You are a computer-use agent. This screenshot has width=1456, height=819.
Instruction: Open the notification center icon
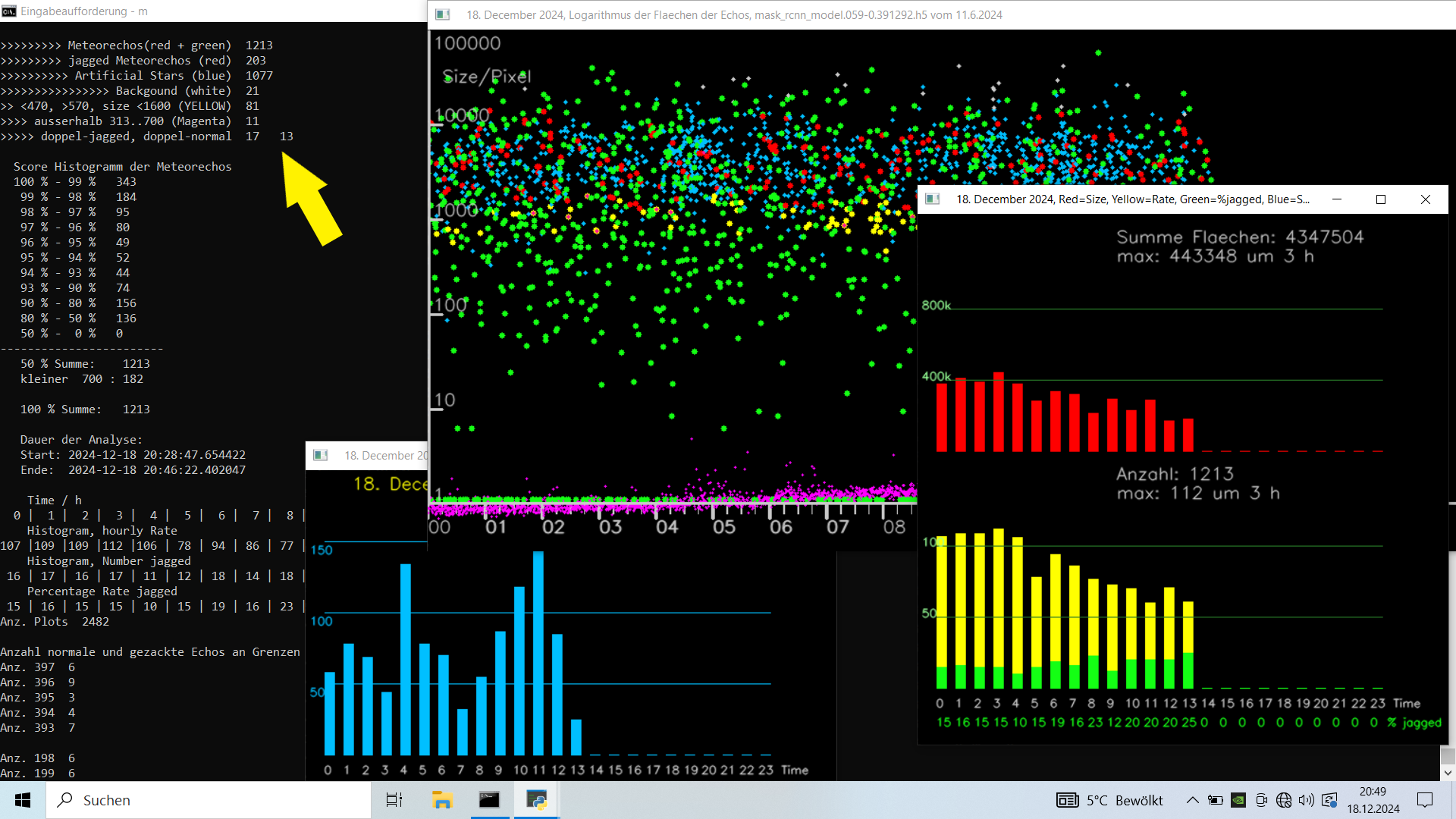click(x=1426, y=800)
